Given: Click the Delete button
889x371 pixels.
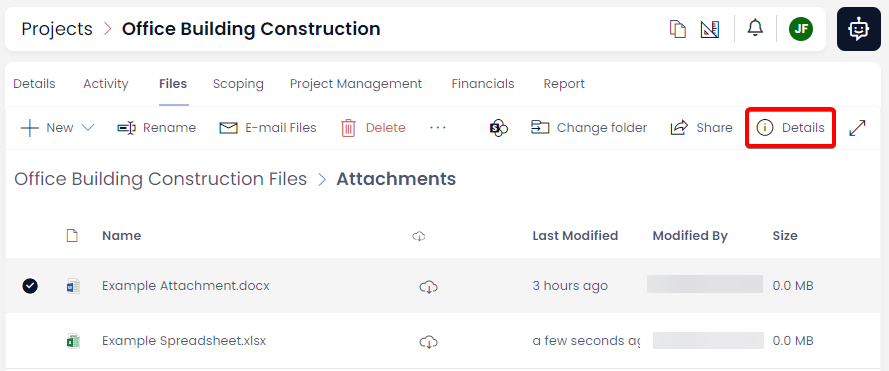Looking at the screenshot, I should [x=373, y=128].
